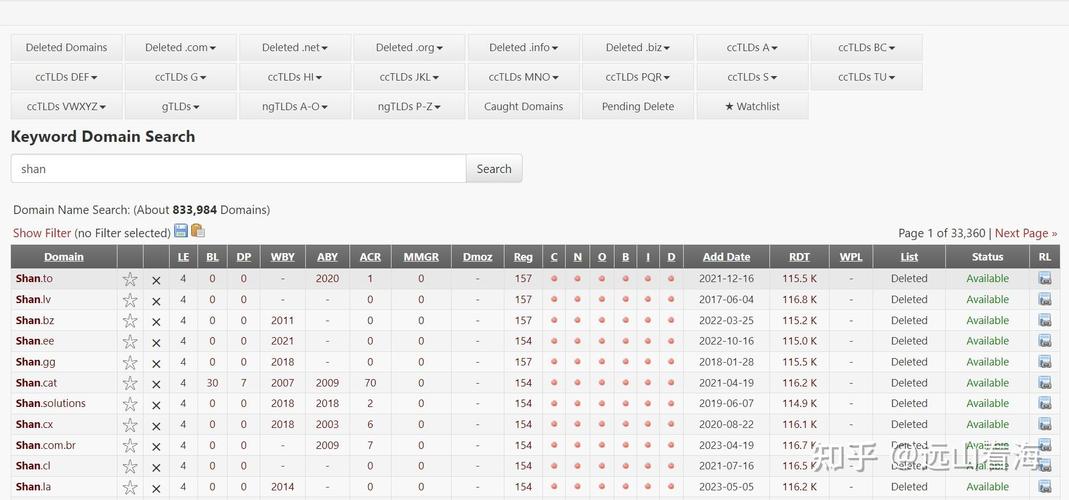
Task: Click the Search button
Action: tap(494, 168)
